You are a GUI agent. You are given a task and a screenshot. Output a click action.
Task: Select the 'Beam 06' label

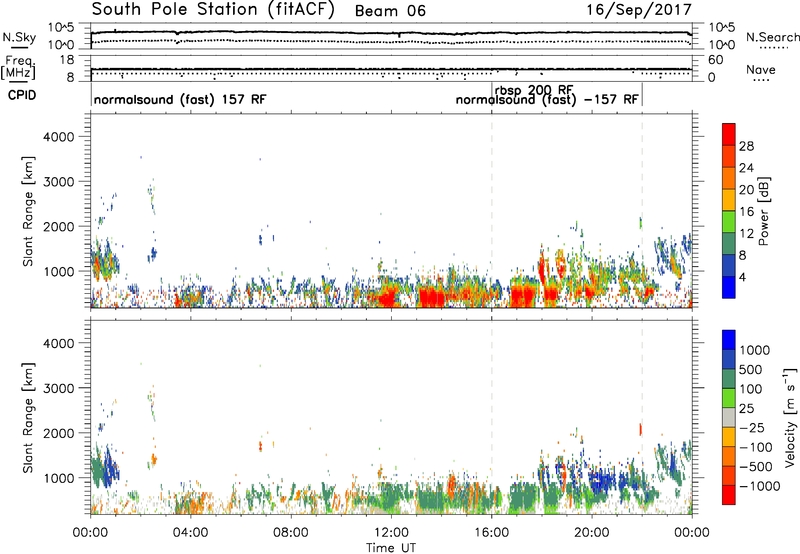click(390, 11)
